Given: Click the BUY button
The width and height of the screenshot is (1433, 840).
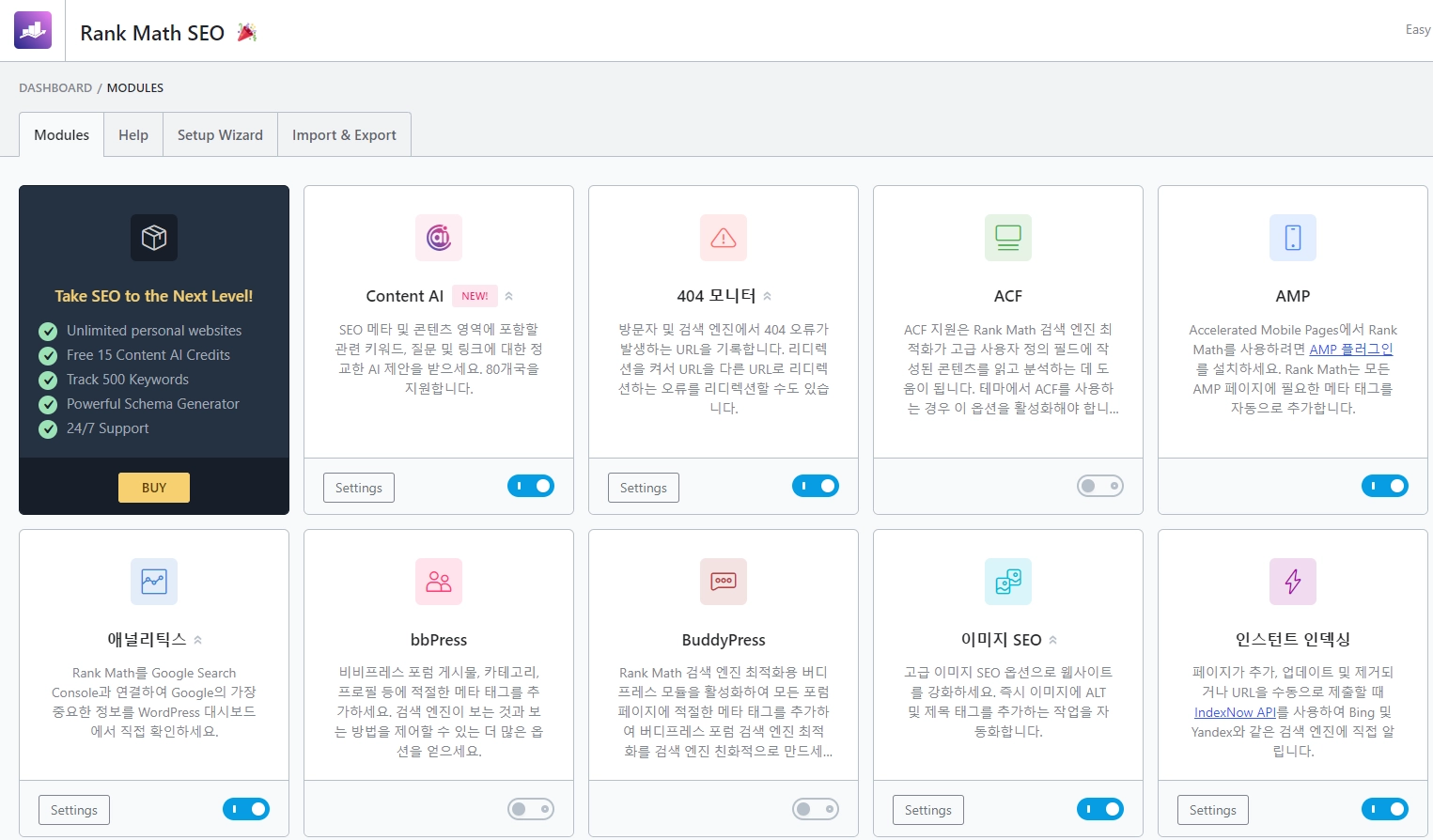Looking at the screenshot, I should tap(153, 487).
